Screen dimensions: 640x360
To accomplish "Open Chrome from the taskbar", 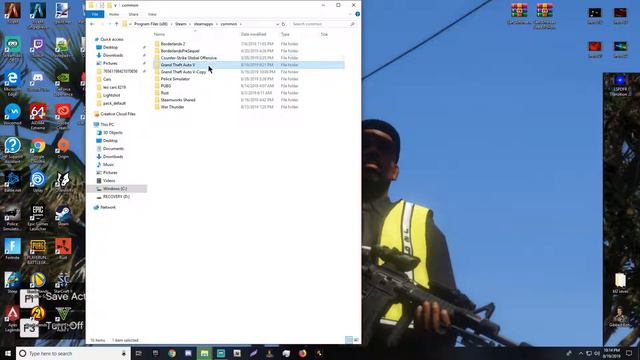I will point(172,353).
